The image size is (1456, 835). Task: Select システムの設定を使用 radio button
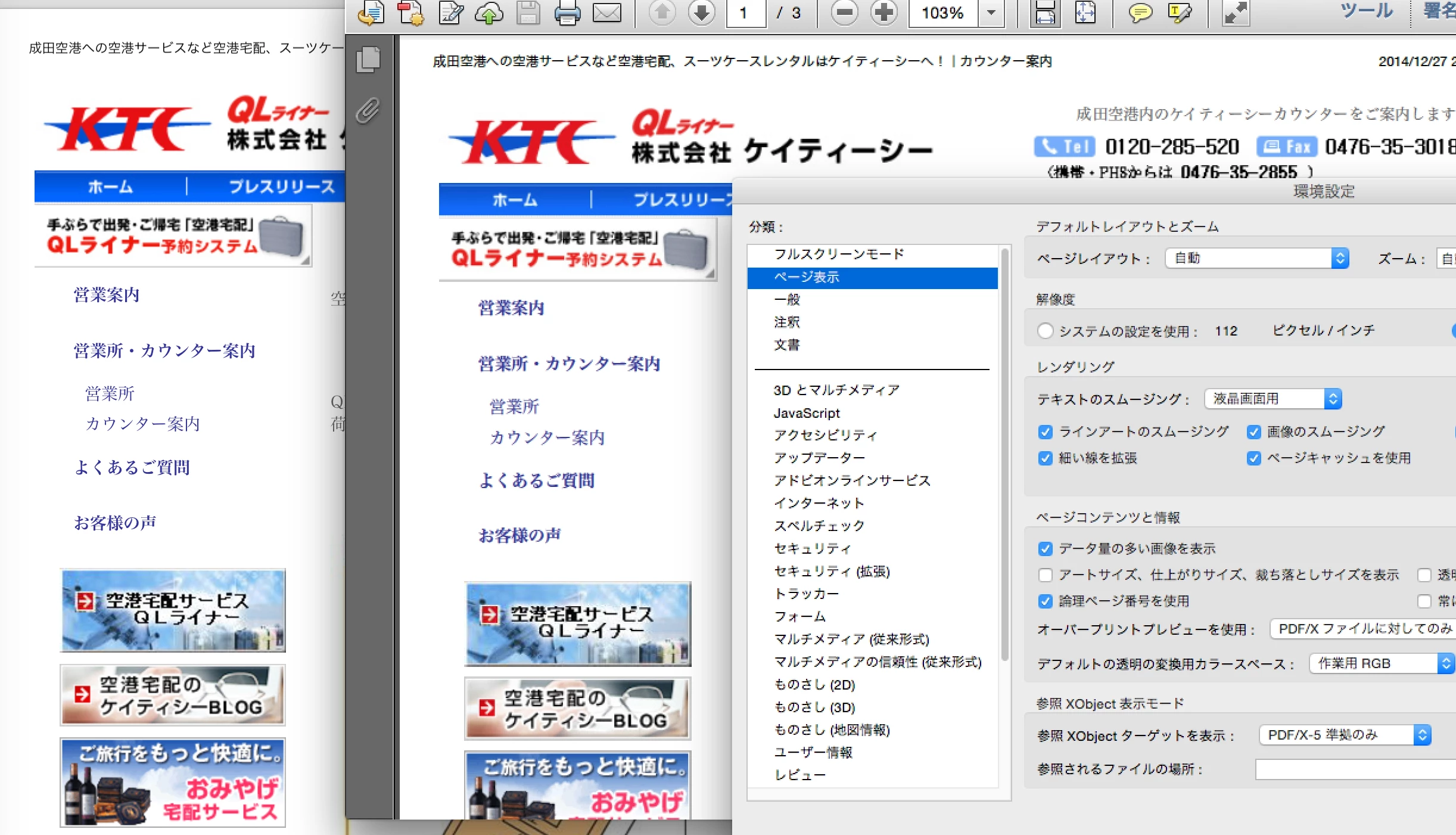point(1045,331)
